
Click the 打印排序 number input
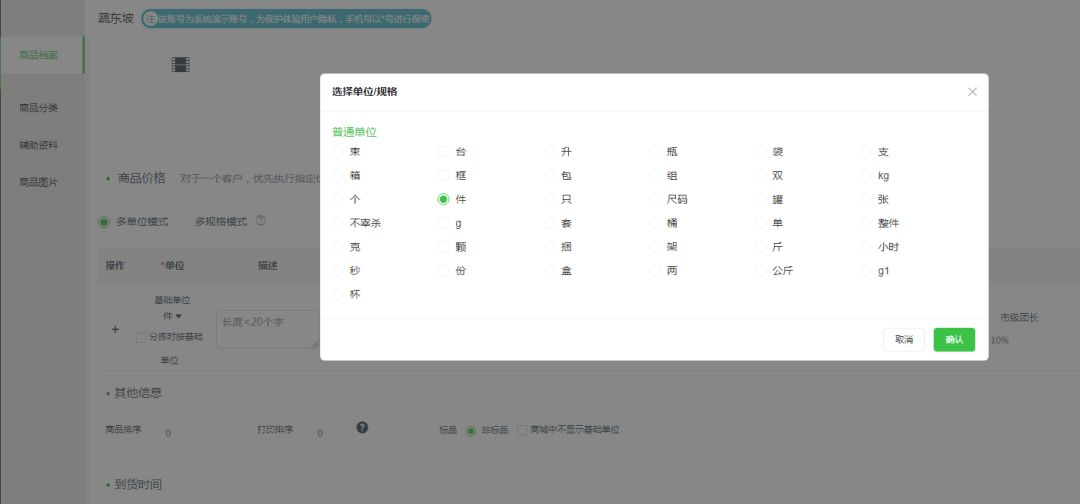coord(329,432)
